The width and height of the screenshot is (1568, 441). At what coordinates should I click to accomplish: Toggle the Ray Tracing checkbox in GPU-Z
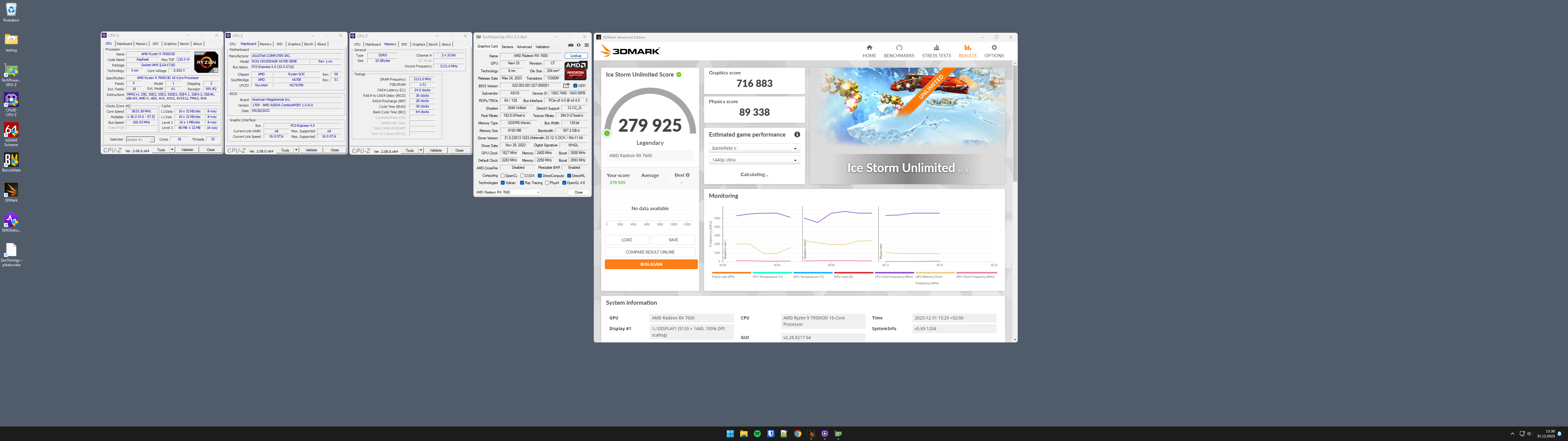coord(522,183)
